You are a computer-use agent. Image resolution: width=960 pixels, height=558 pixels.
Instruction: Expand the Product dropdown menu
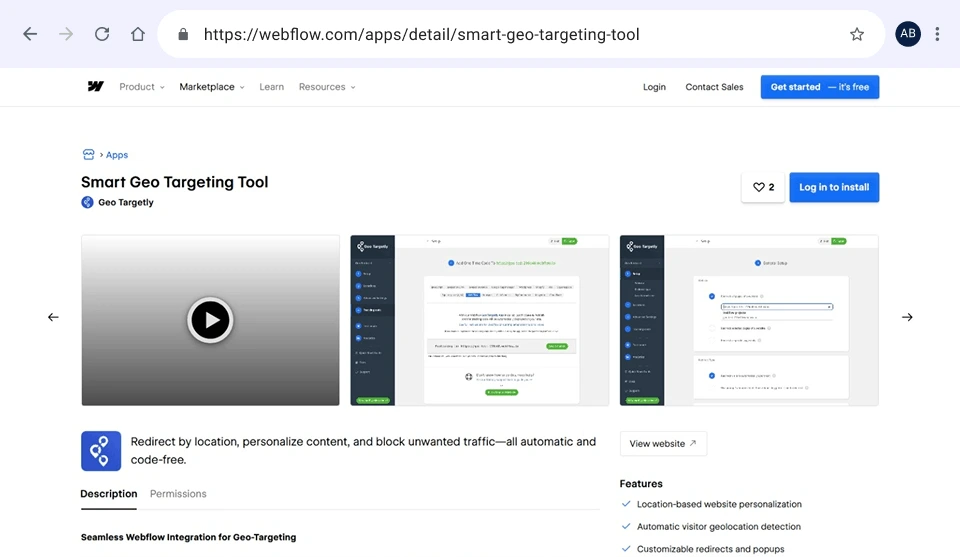142,87
